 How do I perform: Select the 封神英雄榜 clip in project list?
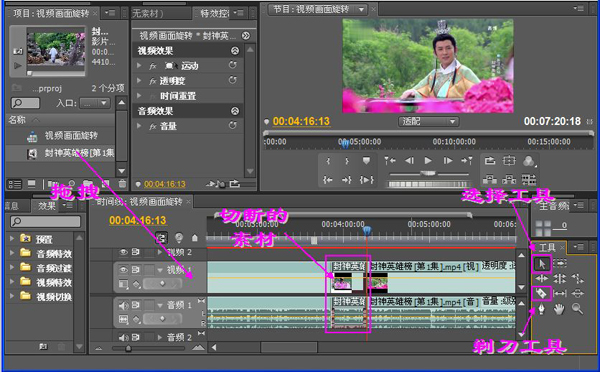[79, 153]
